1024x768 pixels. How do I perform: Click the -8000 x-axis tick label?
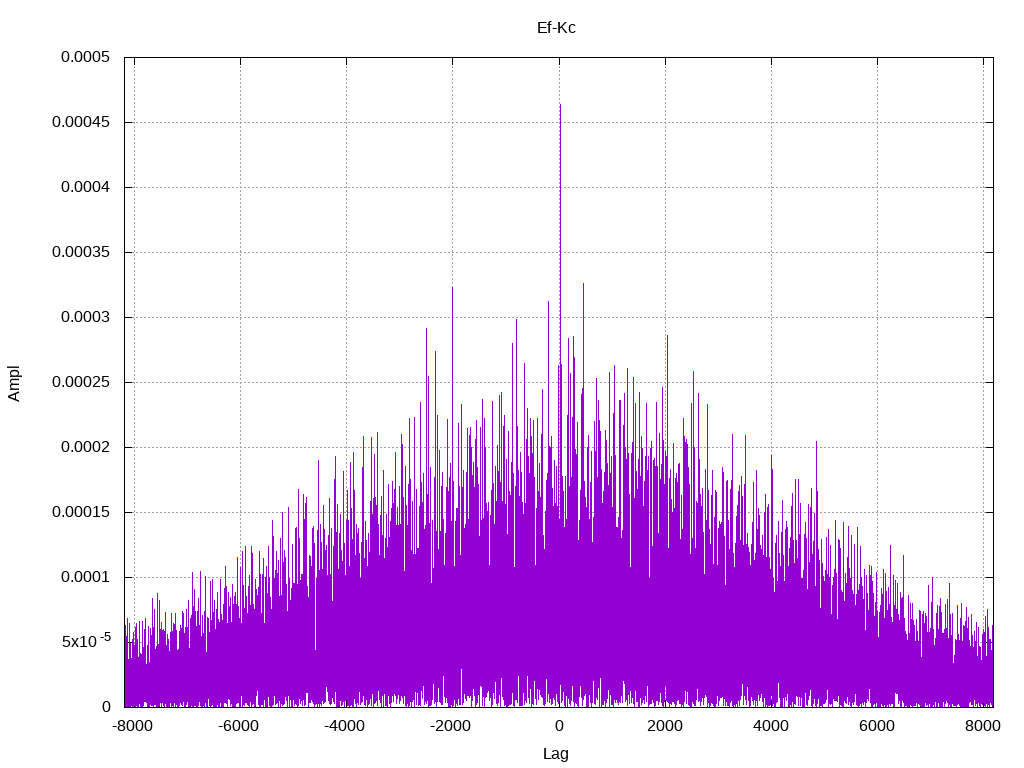tap(133, 726)
